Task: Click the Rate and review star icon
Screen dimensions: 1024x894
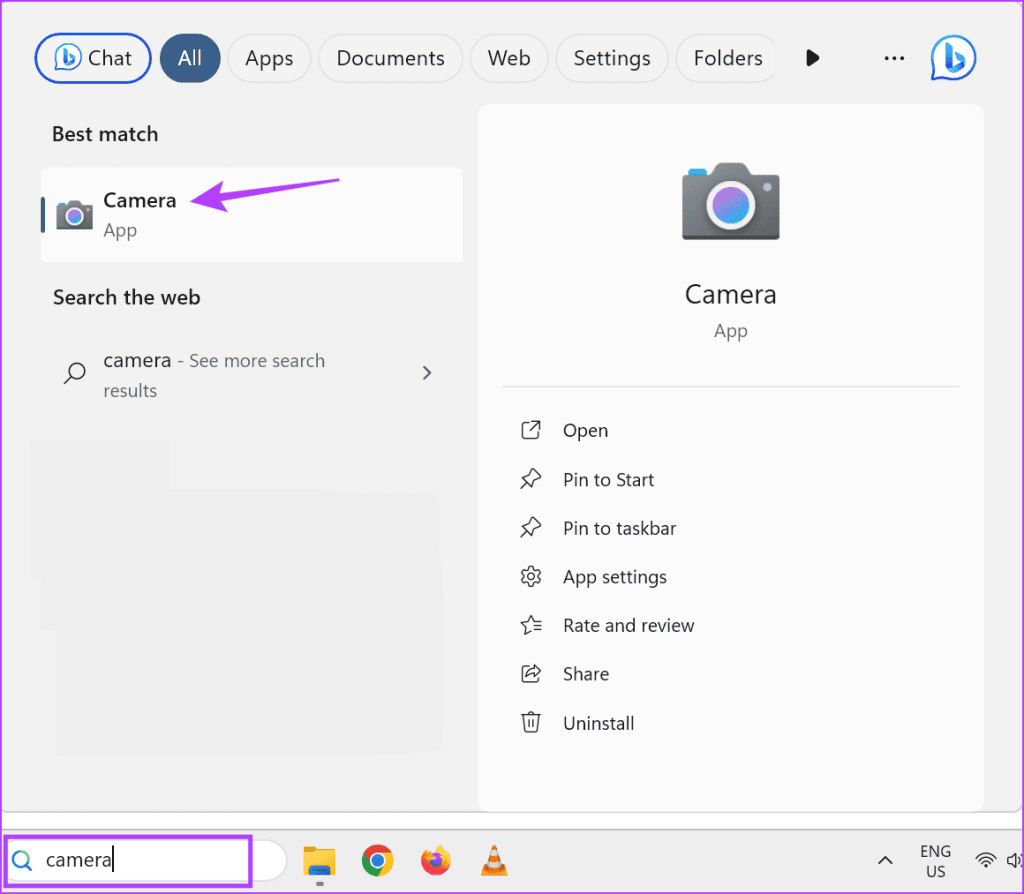Action: 531,624
